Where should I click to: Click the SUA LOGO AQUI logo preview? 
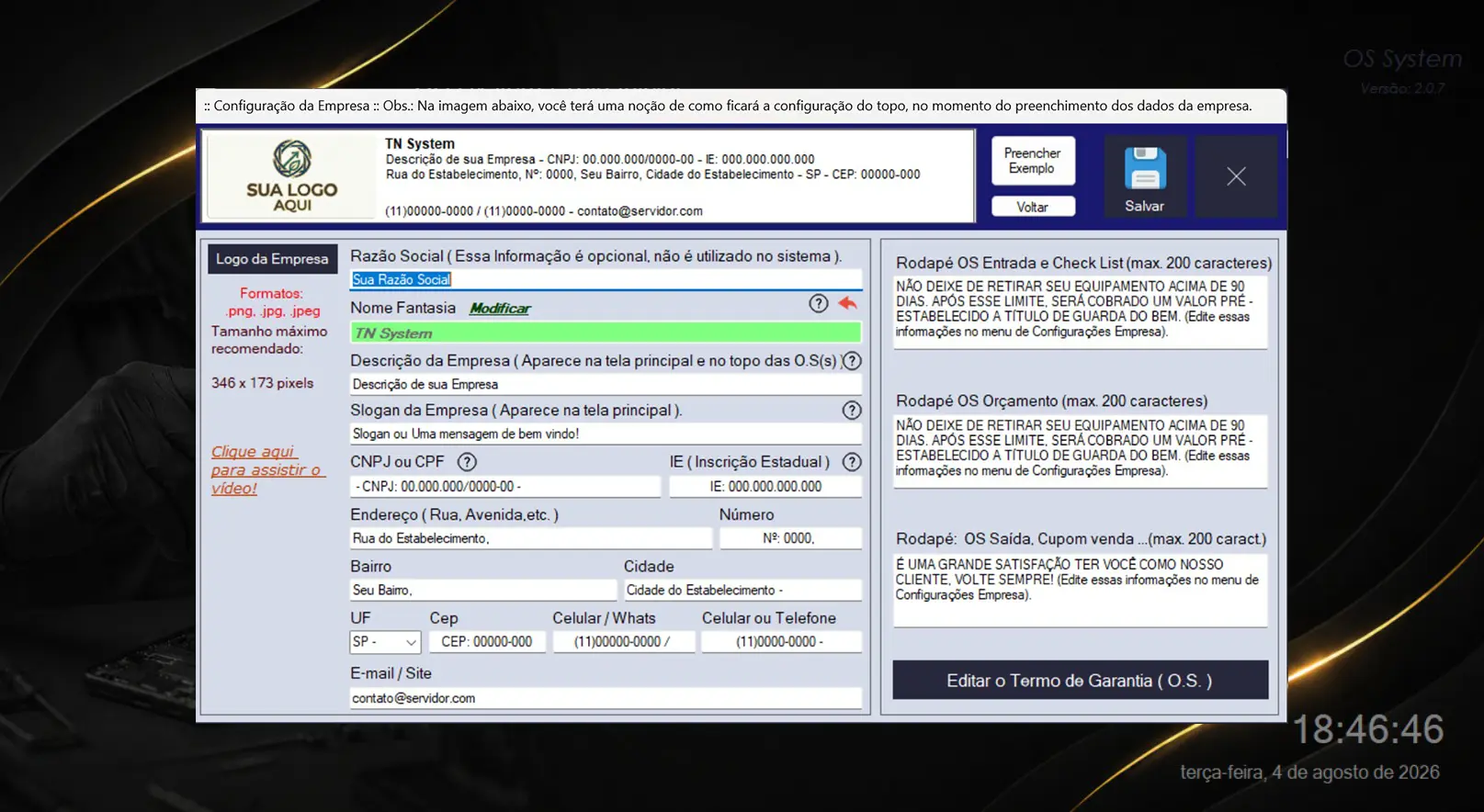click(291, 176)
